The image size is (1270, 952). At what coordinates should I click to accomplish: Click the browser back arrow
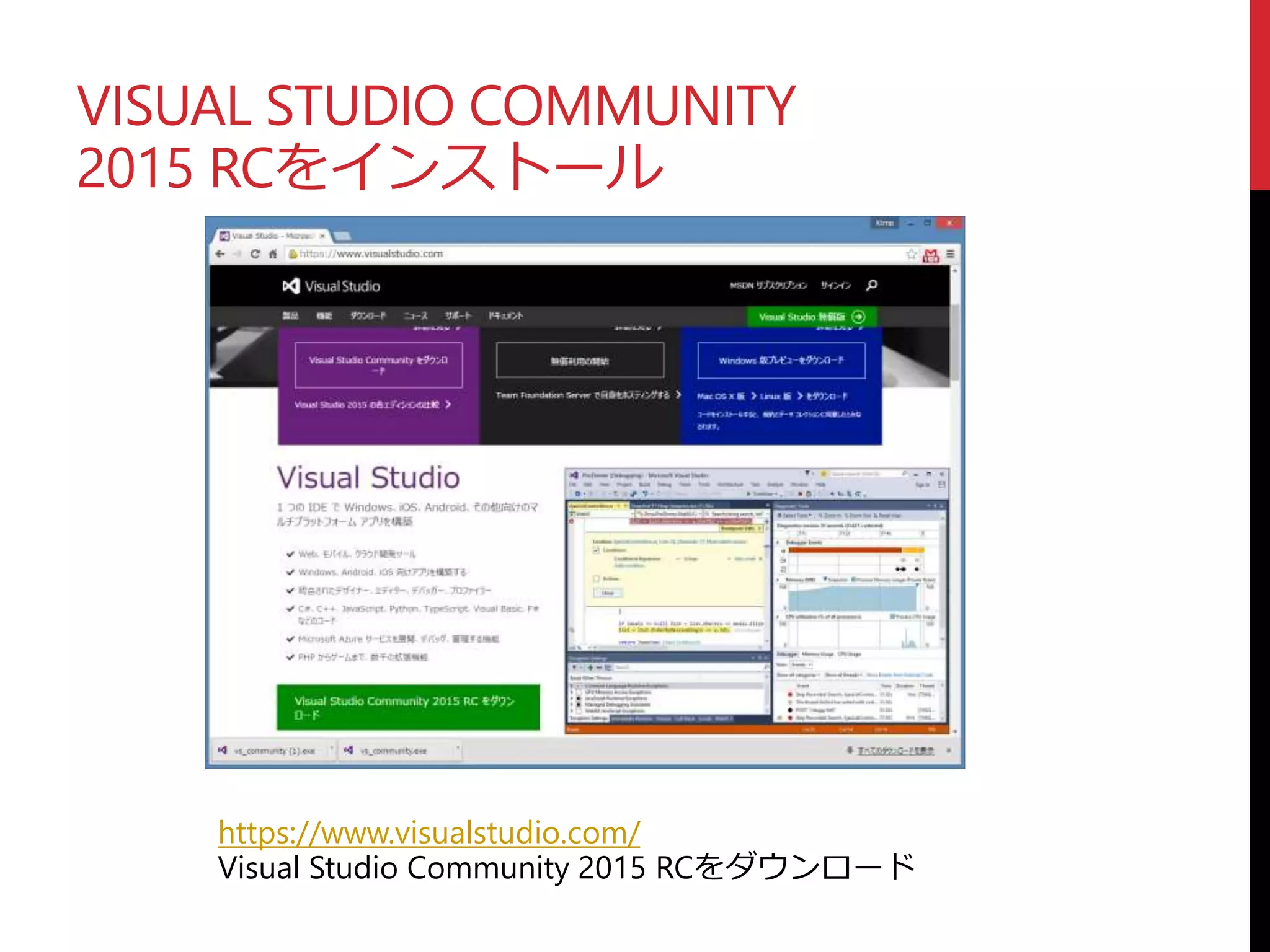[x=220, y=254]
